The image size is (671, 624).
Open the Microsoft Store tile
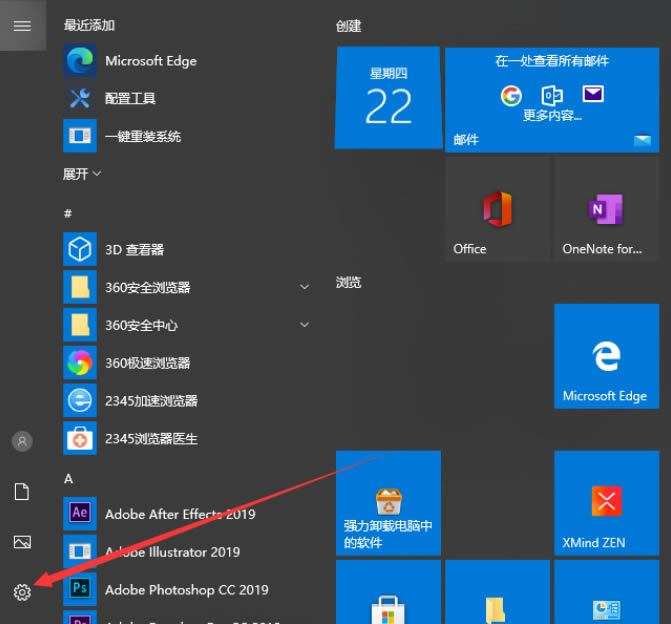coord(388,592)
